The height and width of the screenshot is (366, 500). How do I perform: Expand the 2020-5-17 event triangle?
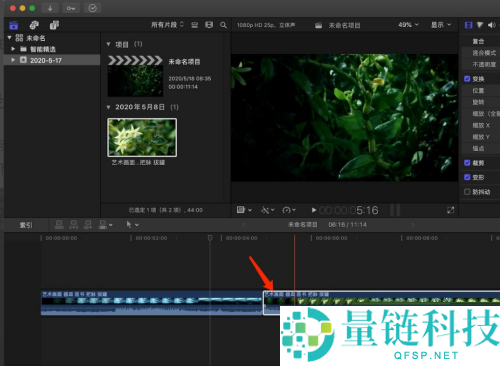point(13,60)
